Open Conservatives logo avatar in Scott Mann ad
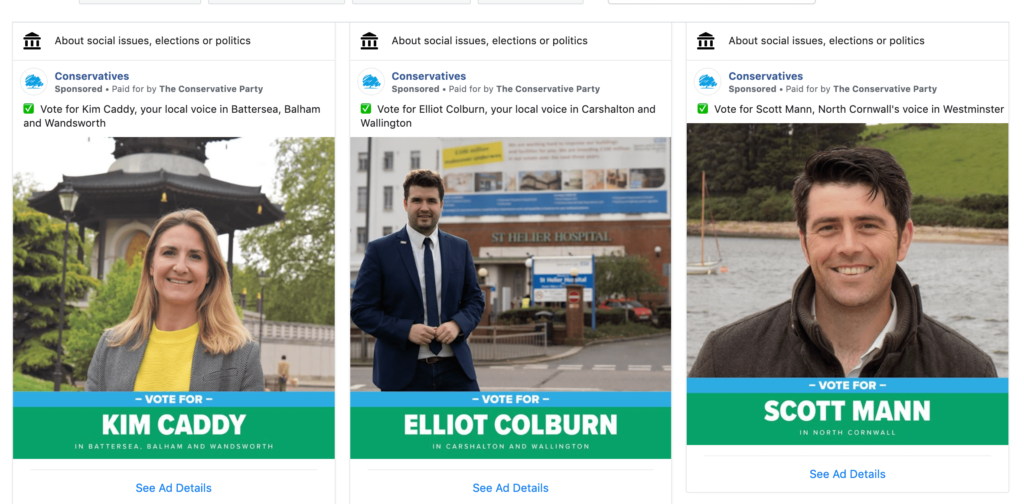This screenshot has height=504, width=1024. (708, 82)
